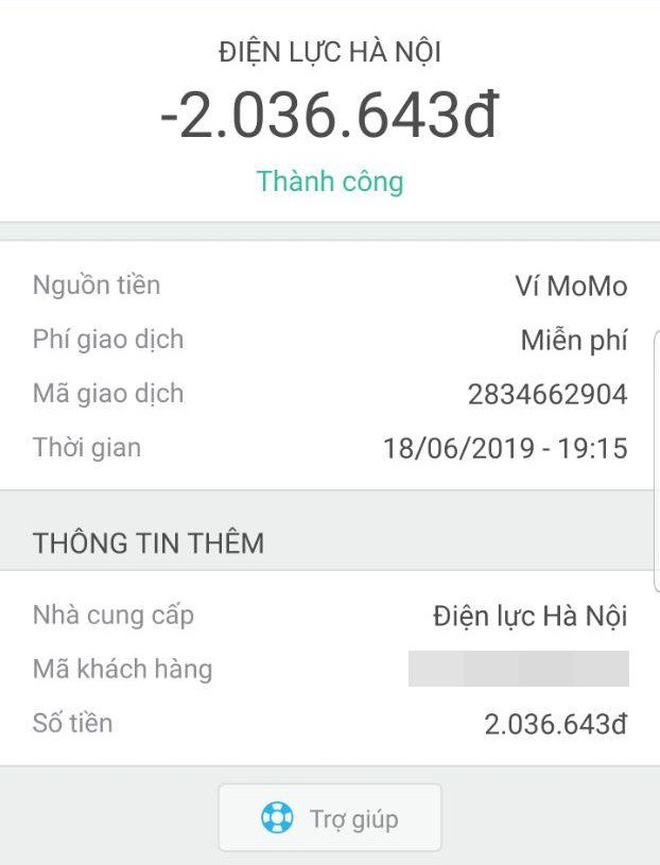Screen dimensions: 660x865
Task: Click the Nguồn tiền label
Action: pyautogui.click(x=96, y=286)
